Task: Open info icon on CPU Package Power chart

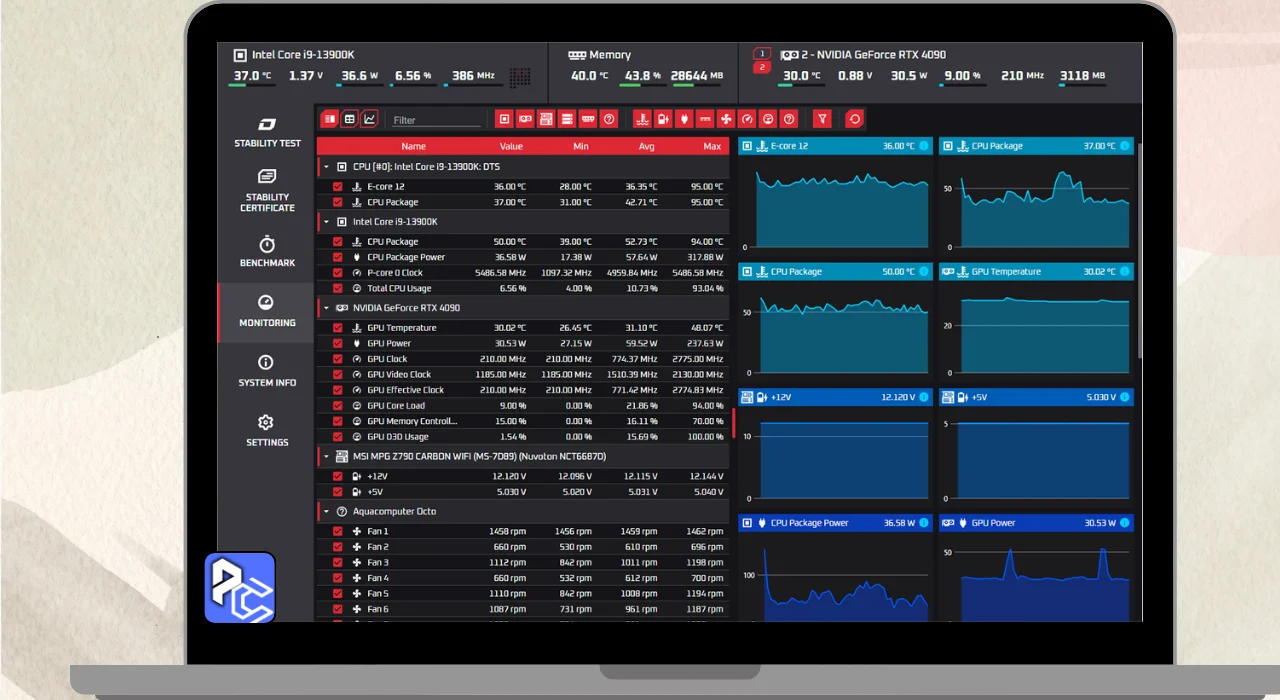Action: click(923, 523)
